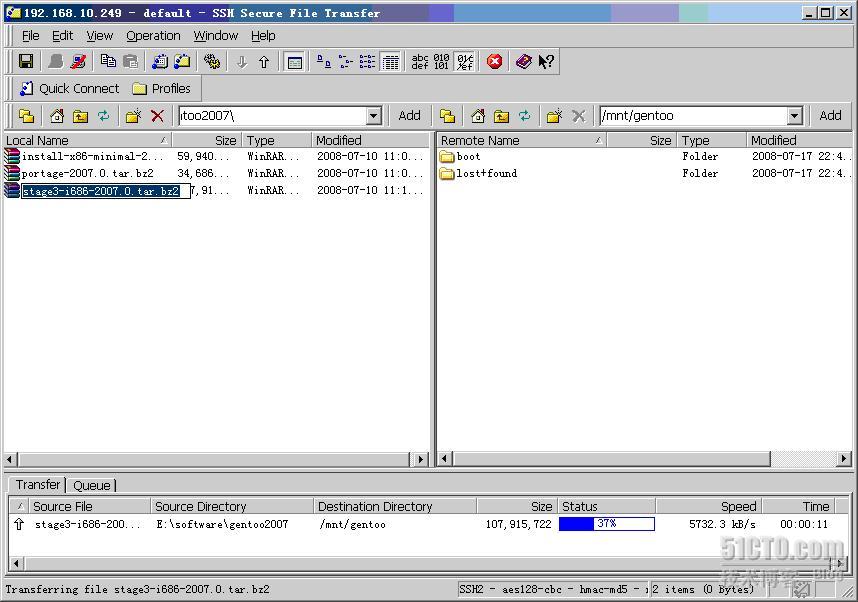
Task: Delete selected local file red X
Action: pyautogui.click(x=158, y=116)
